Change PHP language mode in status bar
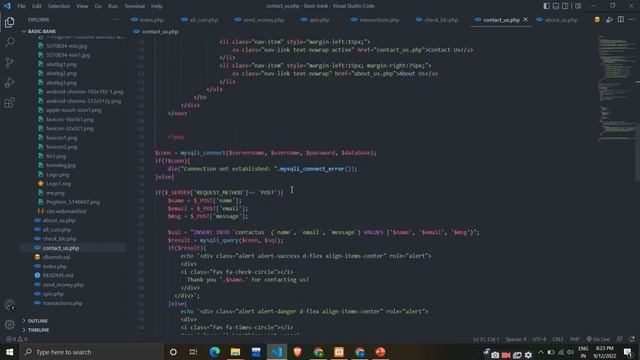Screen dimensions: 640x360 [575, 339]
